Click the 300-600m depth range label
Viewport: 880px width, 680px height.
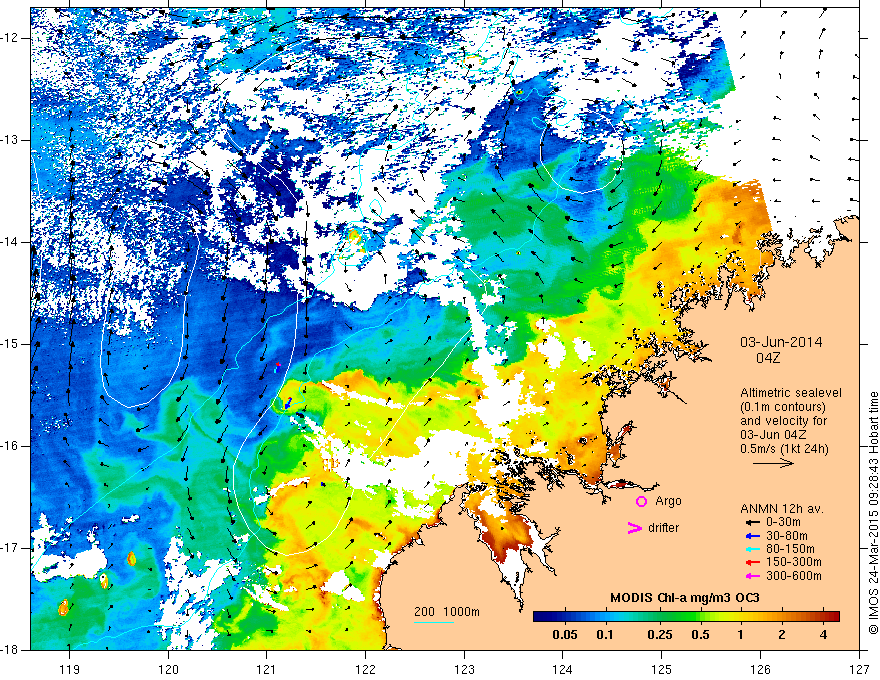tap(794, 576)
